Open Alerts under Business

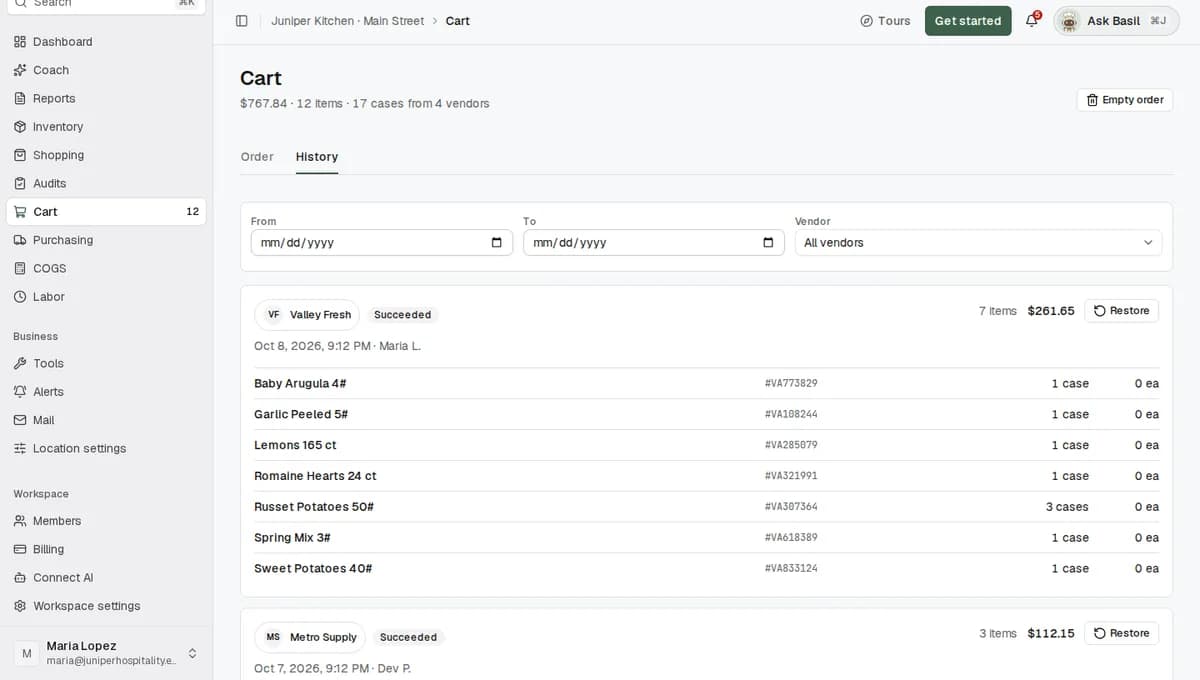click(x=106, y=392)
